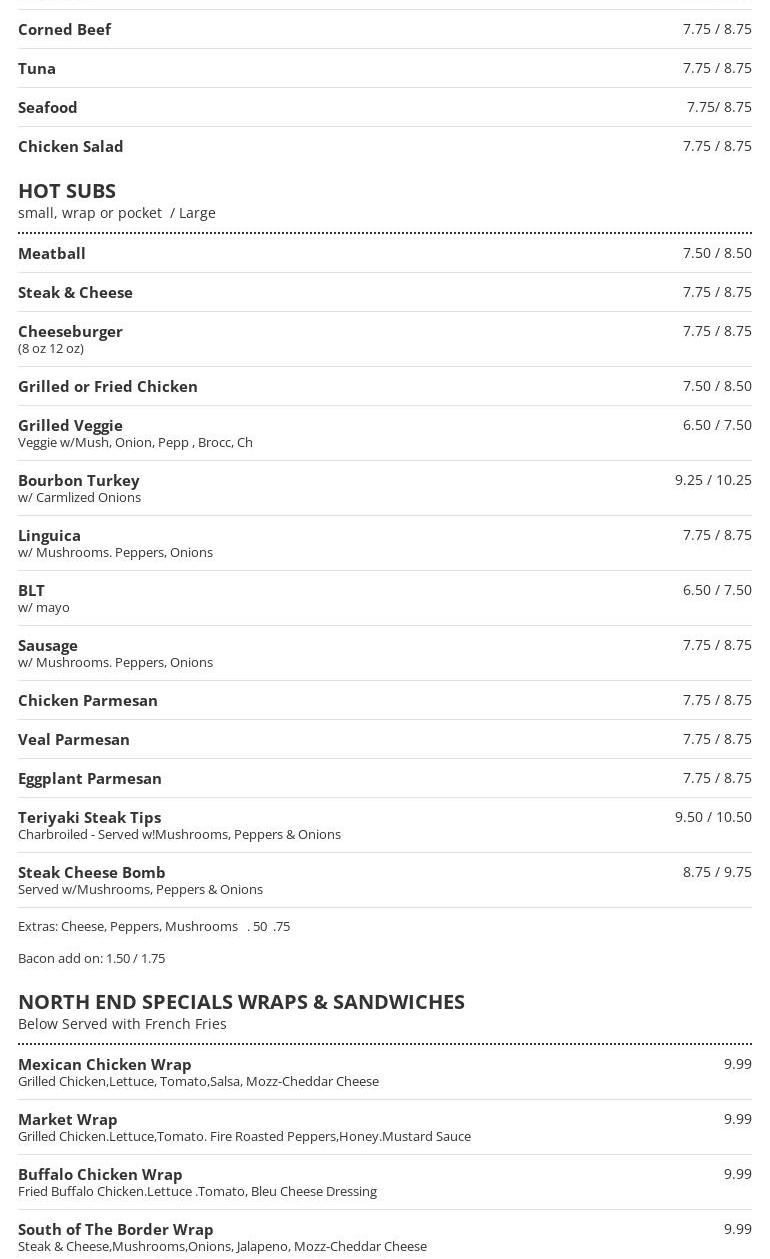Click the Steak & Cheese item
Viewport: 770px width, 1259px height.
coord(75,292)
